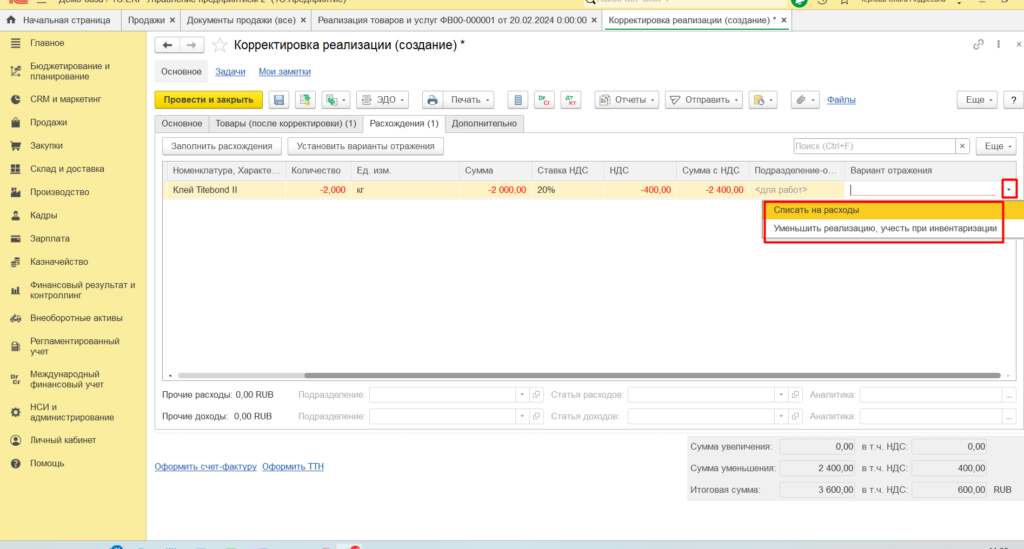
Task: Select the Основное navigation item
Action: [182, 72]
